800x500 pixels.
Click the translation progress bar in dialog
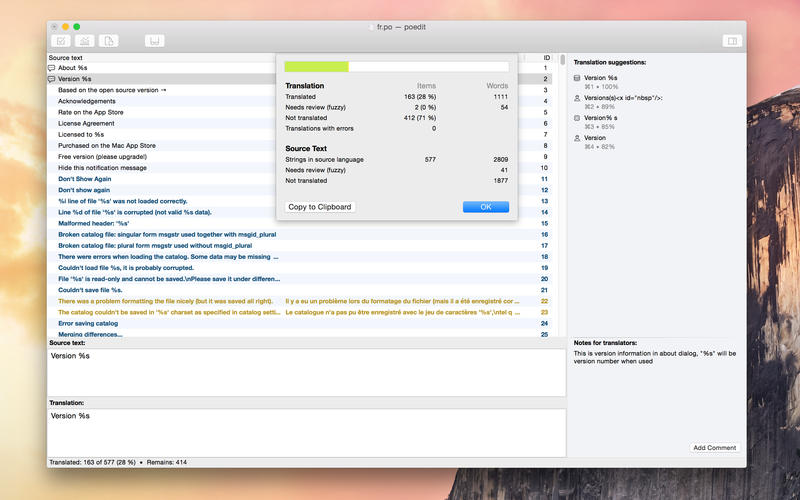[x=396, y=66]
